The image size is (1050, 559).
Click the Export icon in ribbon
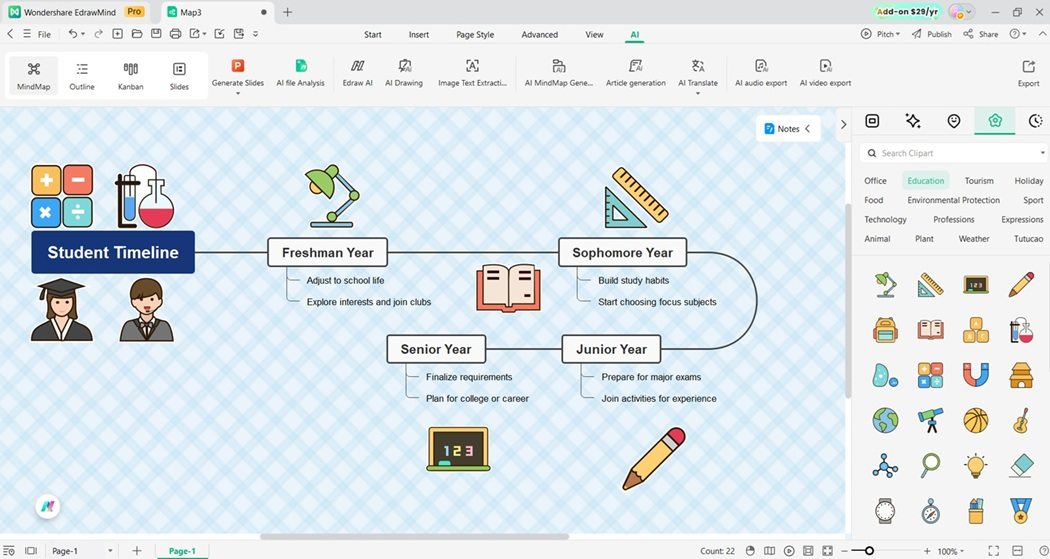point(1029,66)
